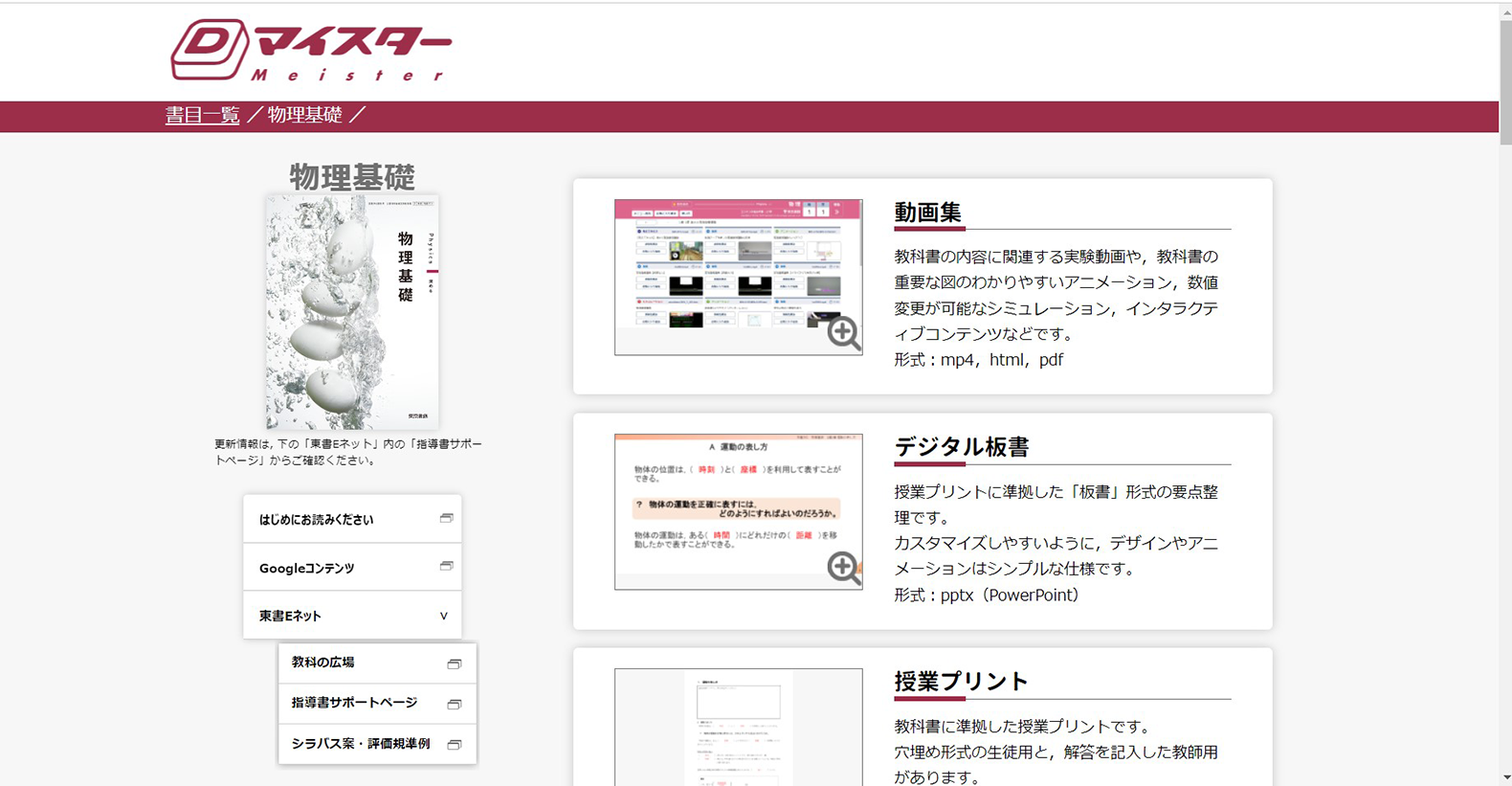This screenshot has height=786, width=1512.
Task: Open the 動画集 heading
Action: pyautogui.click(x=927, y=213)
